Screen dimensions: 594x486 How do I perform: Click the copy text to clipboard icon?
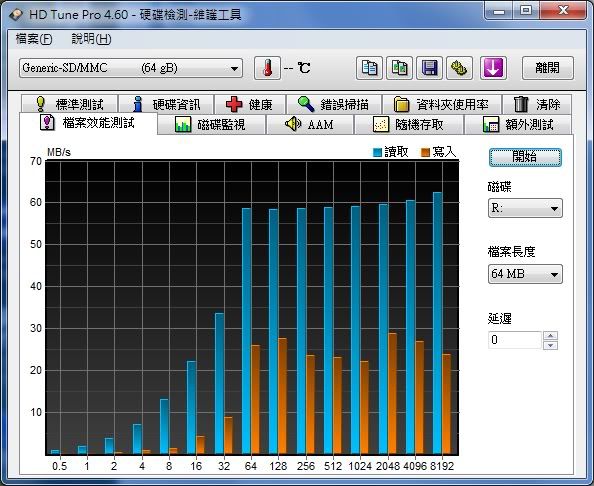(x=369, y=68)
